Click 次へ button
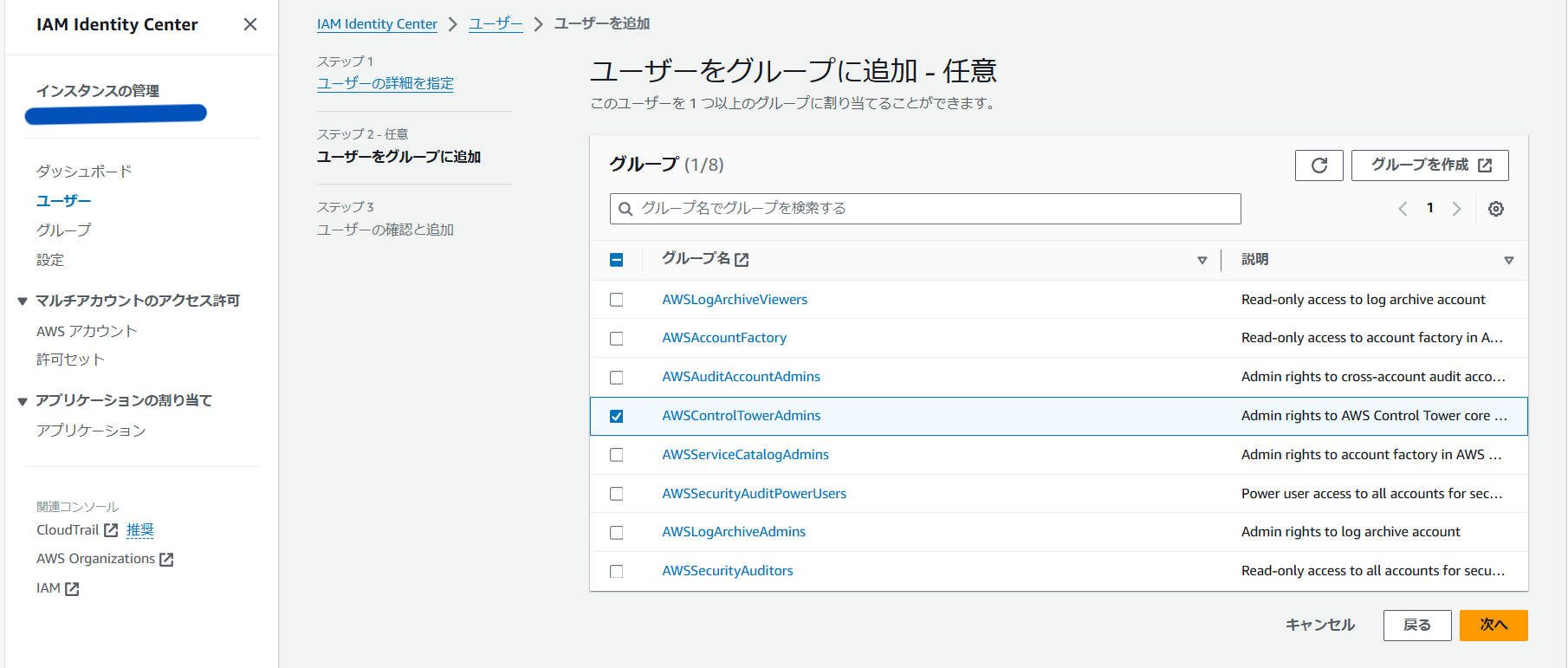 [1493, 626]
